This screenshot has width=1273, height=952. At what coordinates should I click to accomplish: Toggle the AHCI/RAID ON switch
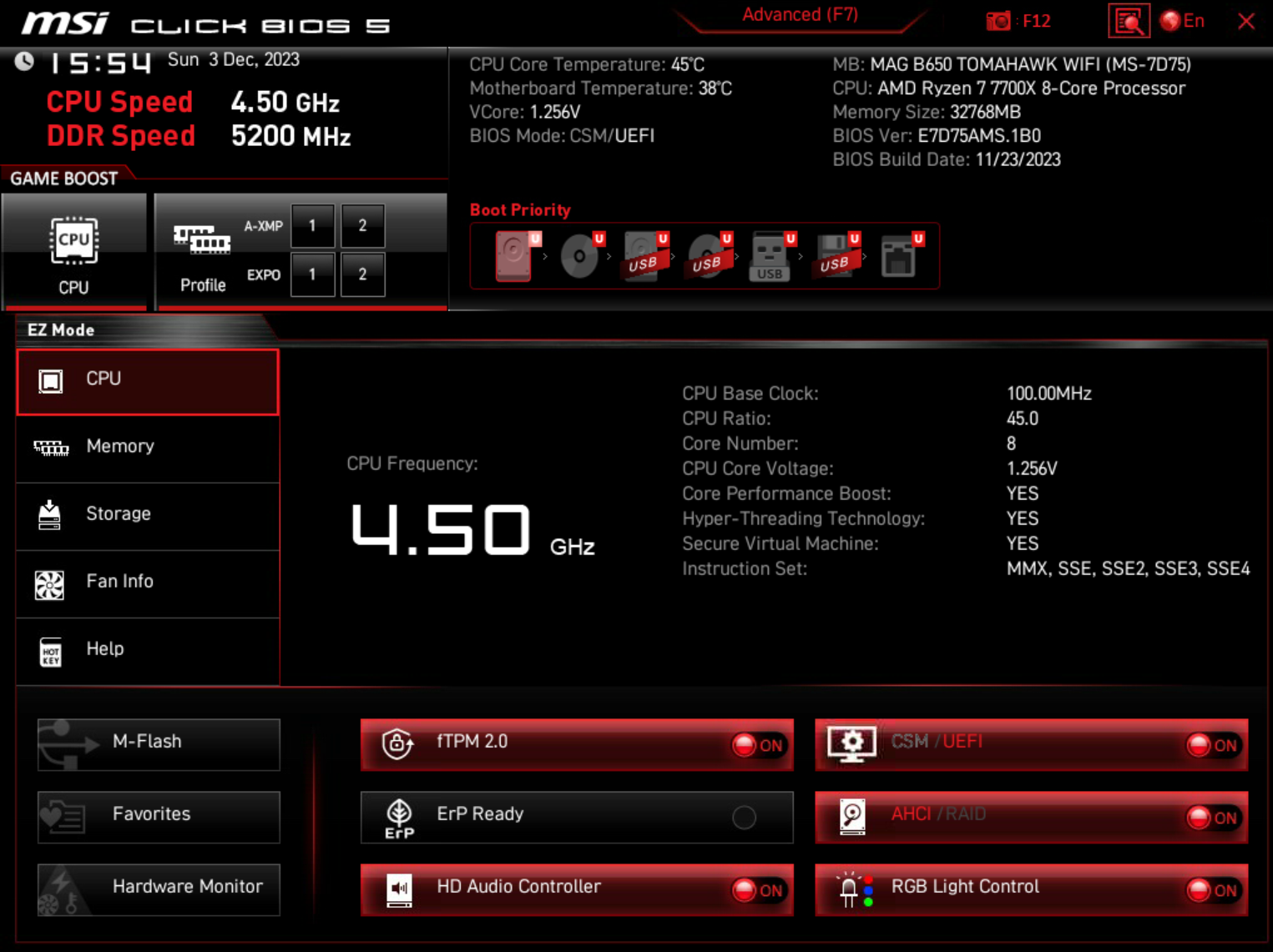click(1213, 818)
